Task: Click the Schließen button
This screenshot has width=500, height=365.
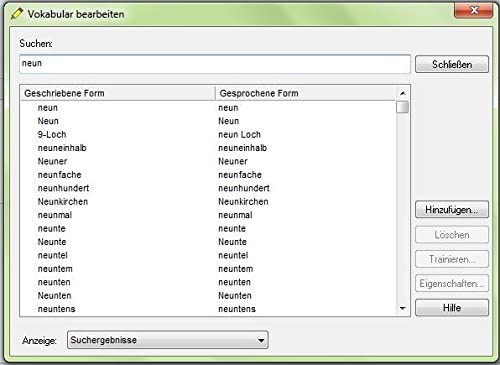Action: [x=452, y=64]
